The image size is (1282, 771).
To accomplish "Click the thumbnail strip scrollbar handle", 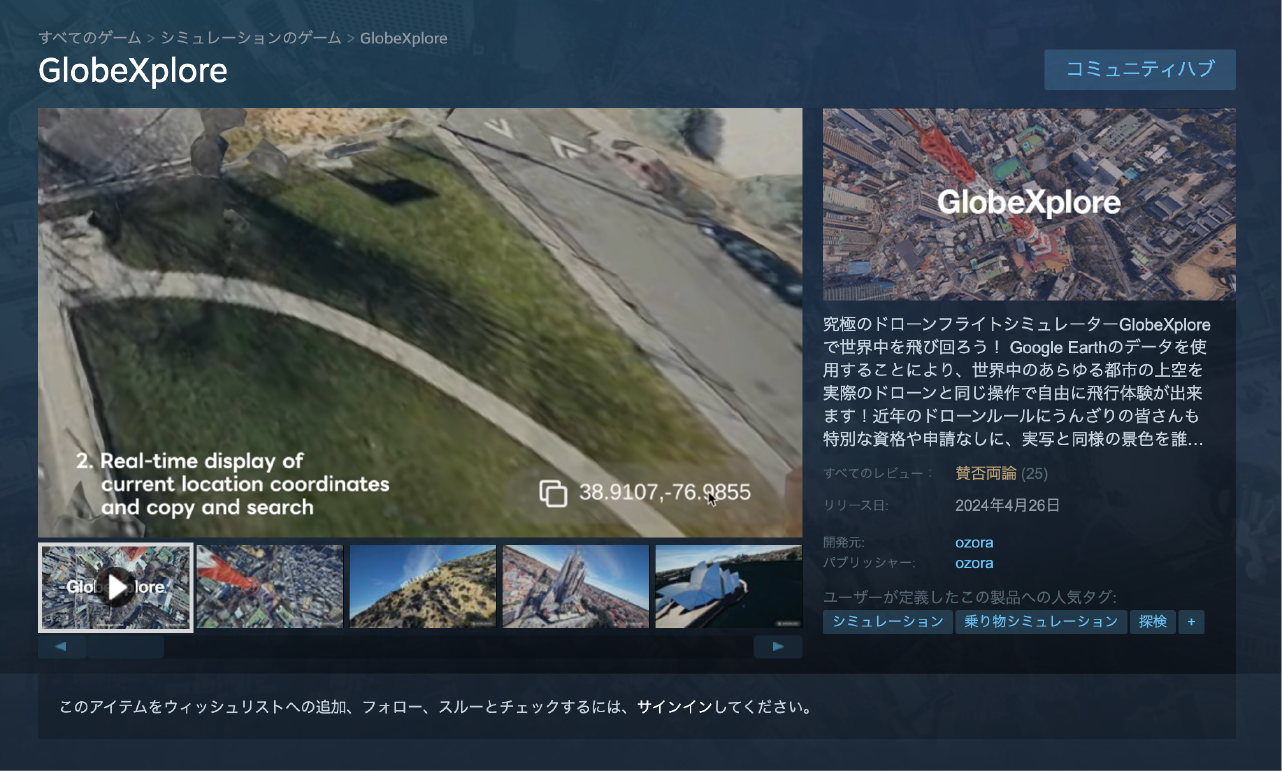I will point(125,647).
